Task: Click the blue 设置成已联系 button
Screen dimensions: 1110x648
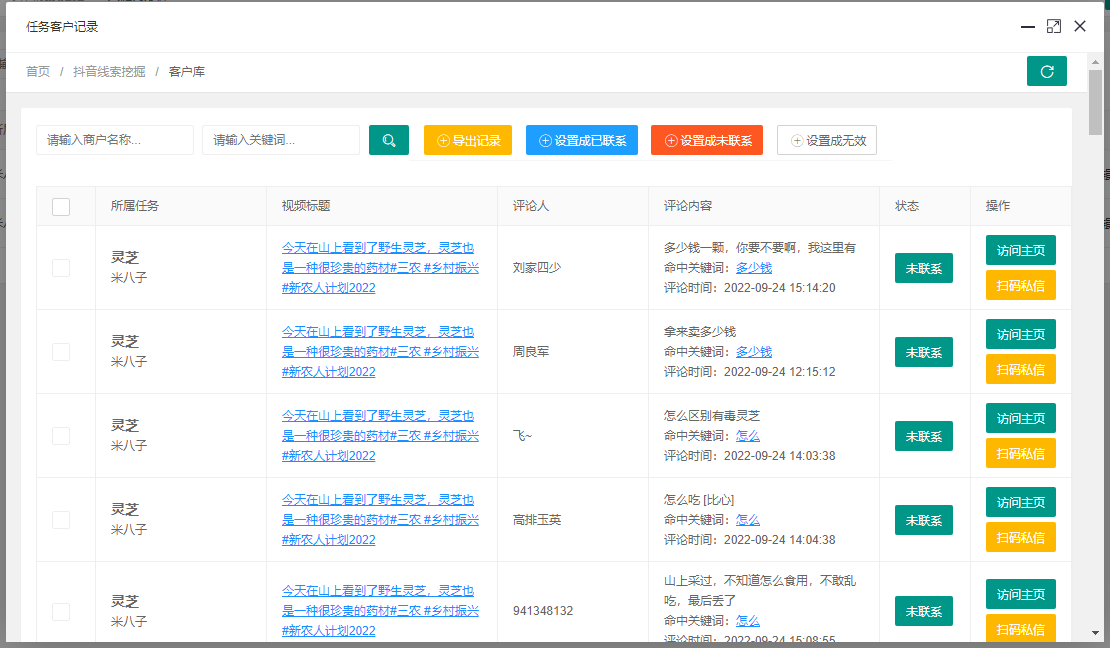Action: pos(582,140)
